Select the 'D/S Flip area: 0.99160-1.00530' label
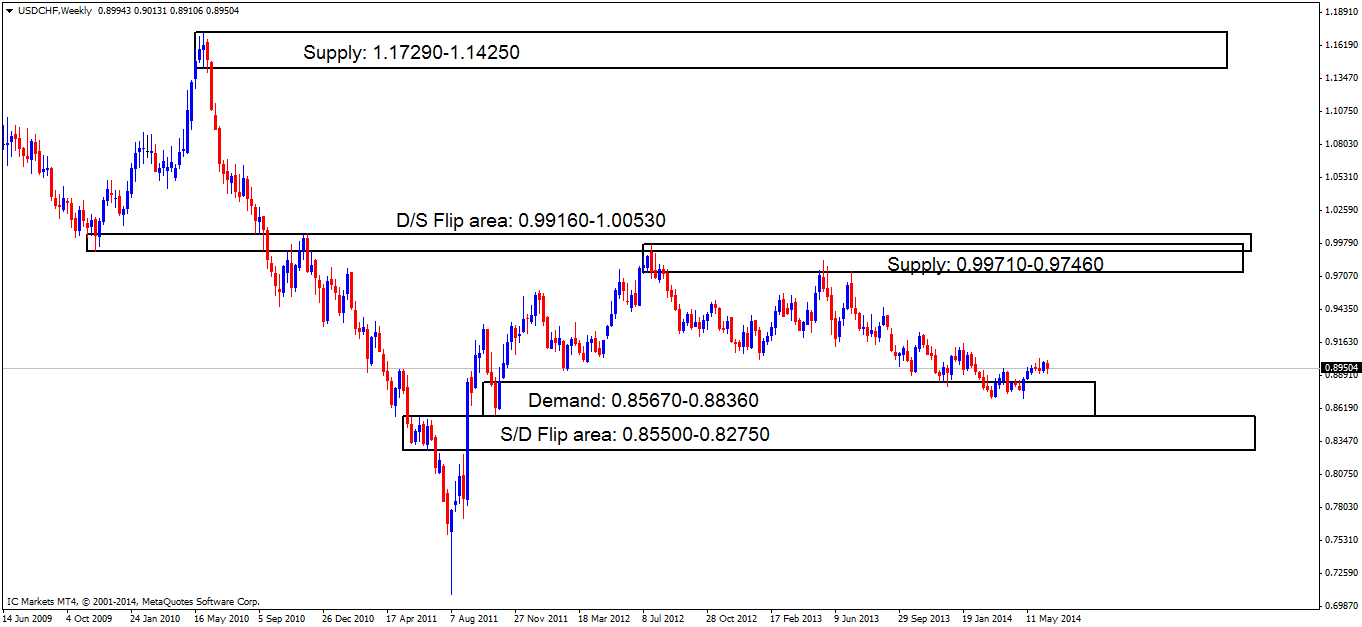 [532, 220]
